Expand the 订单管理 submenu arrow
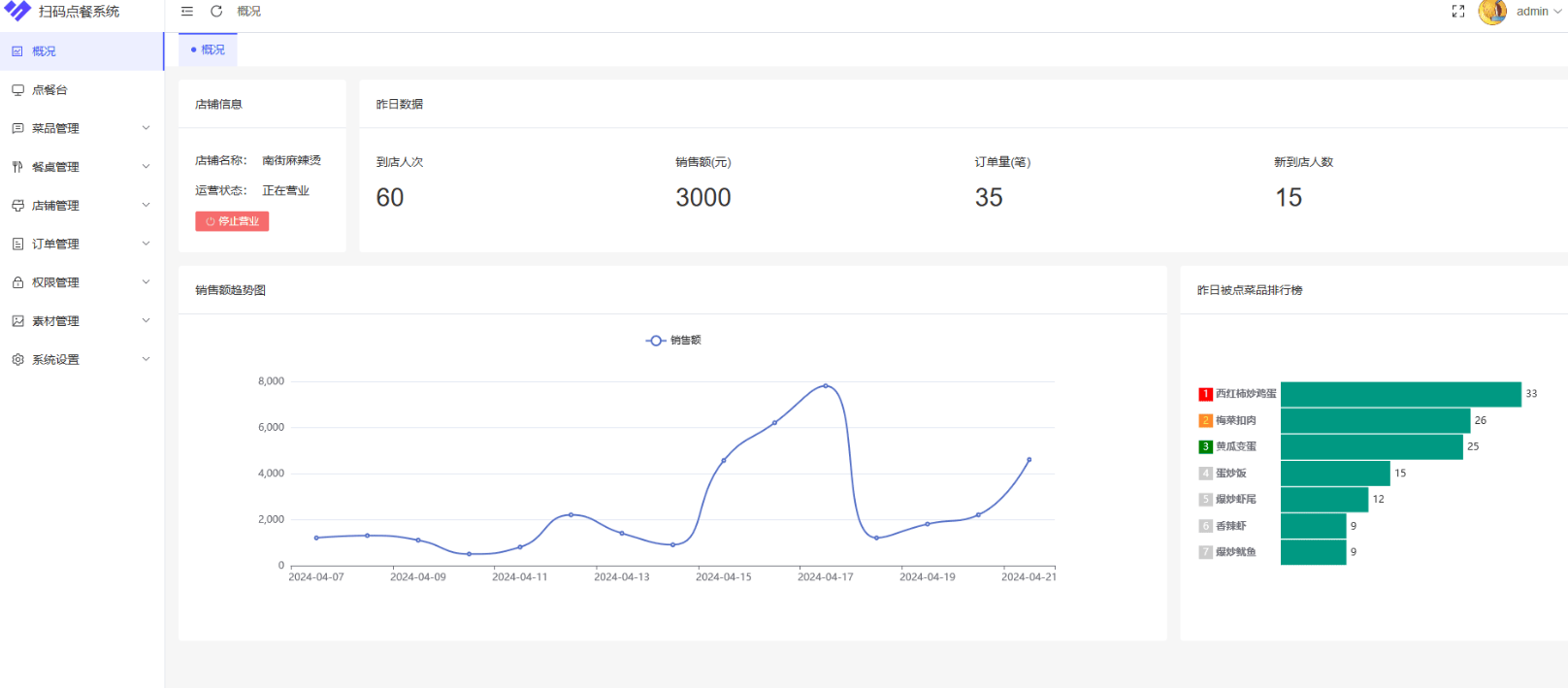Viewport: 1568px width, 688px height. [147, 244]
